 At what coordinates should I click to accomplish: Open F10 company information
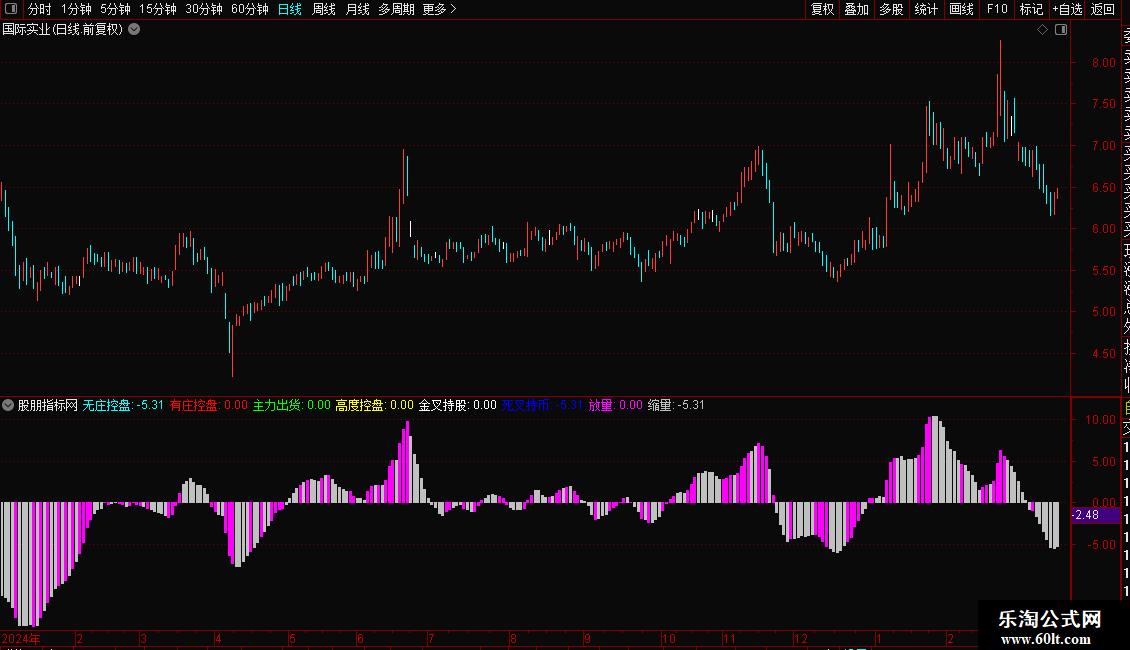click(x=997, y=9)
